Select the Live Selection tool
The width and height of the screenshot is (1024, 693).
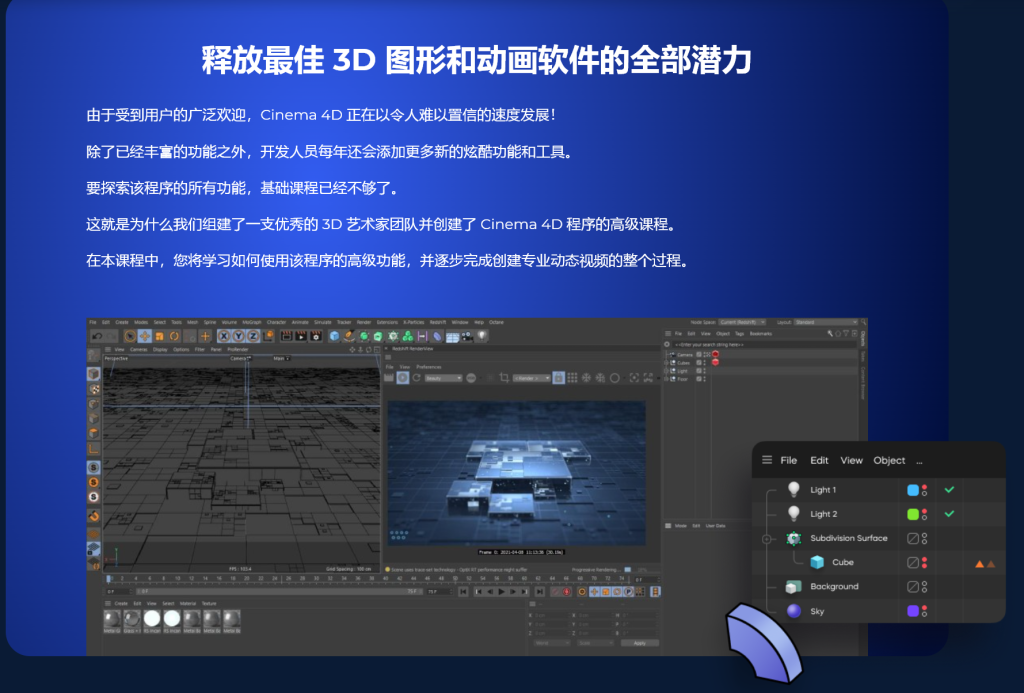tap(130, 336)
